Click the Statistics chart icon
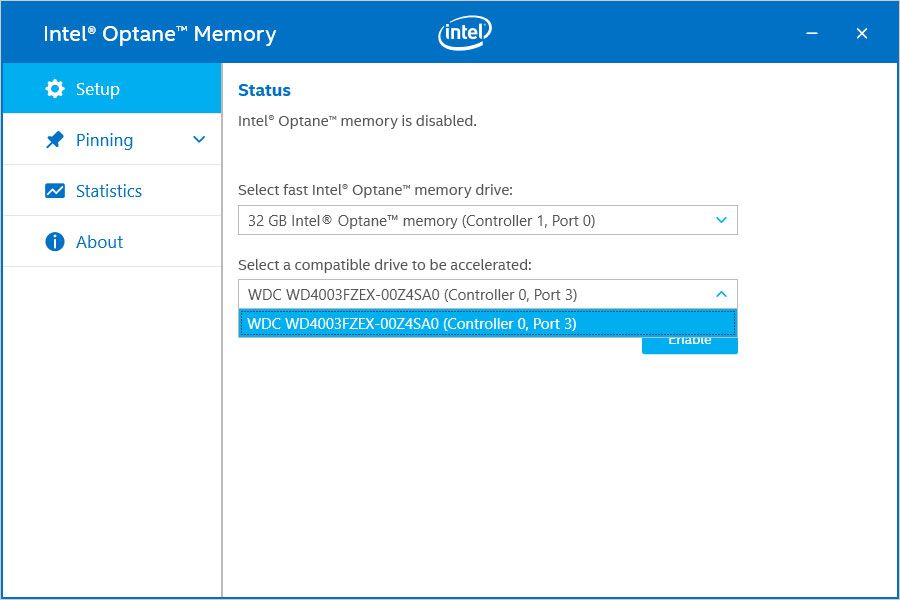 click(55, 191)
